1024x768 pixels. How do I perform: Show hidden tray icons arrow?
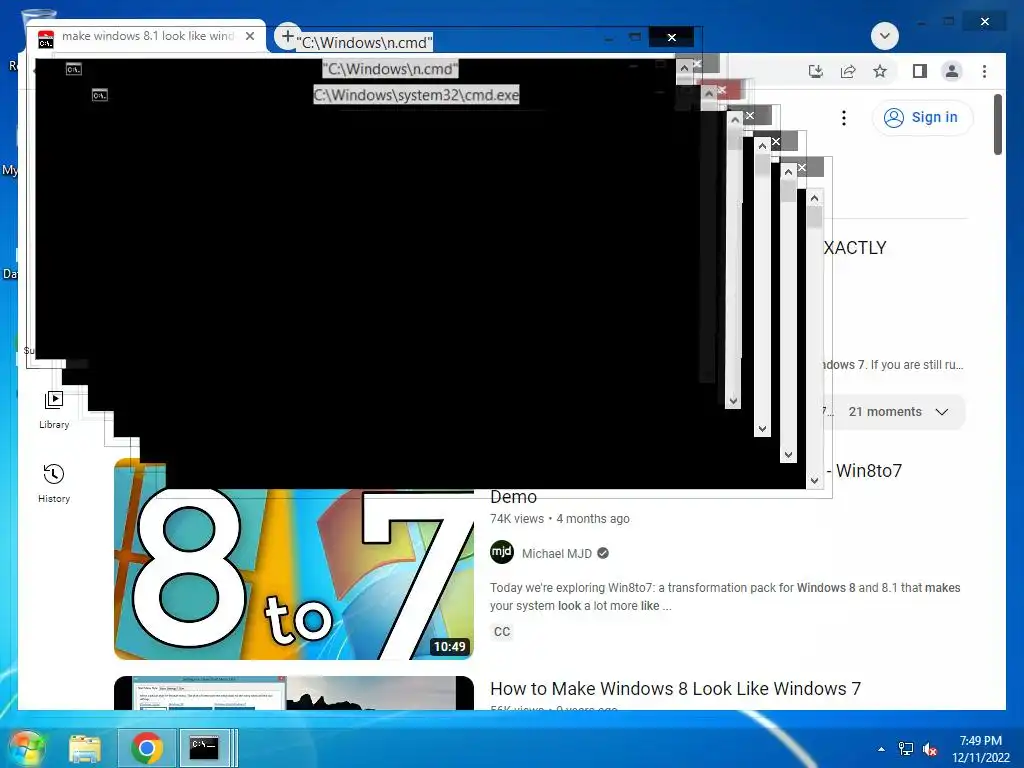tap(881, 749)
